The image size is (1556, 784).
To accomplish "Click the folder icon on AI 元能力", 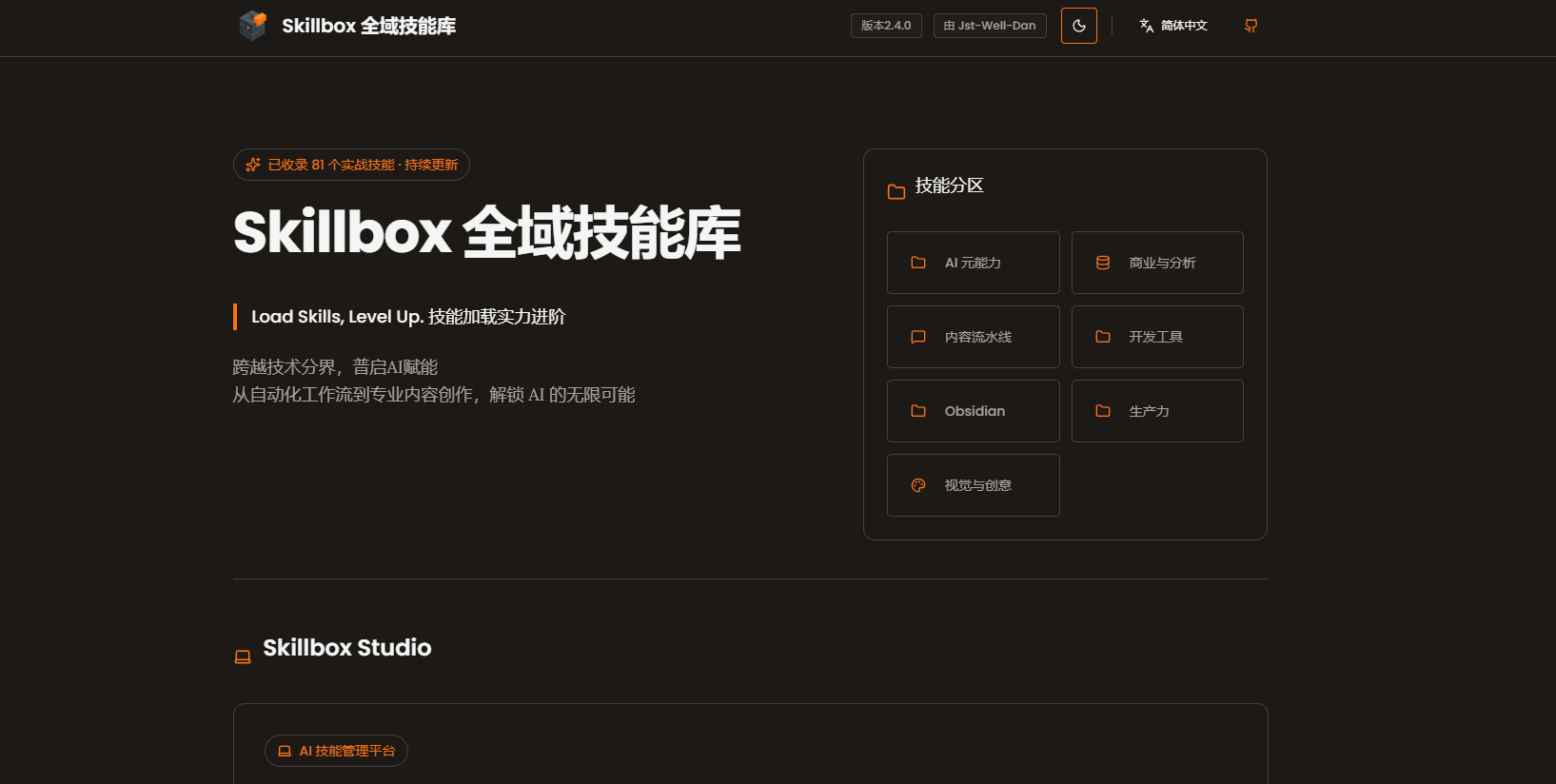I will coord(918,263).
